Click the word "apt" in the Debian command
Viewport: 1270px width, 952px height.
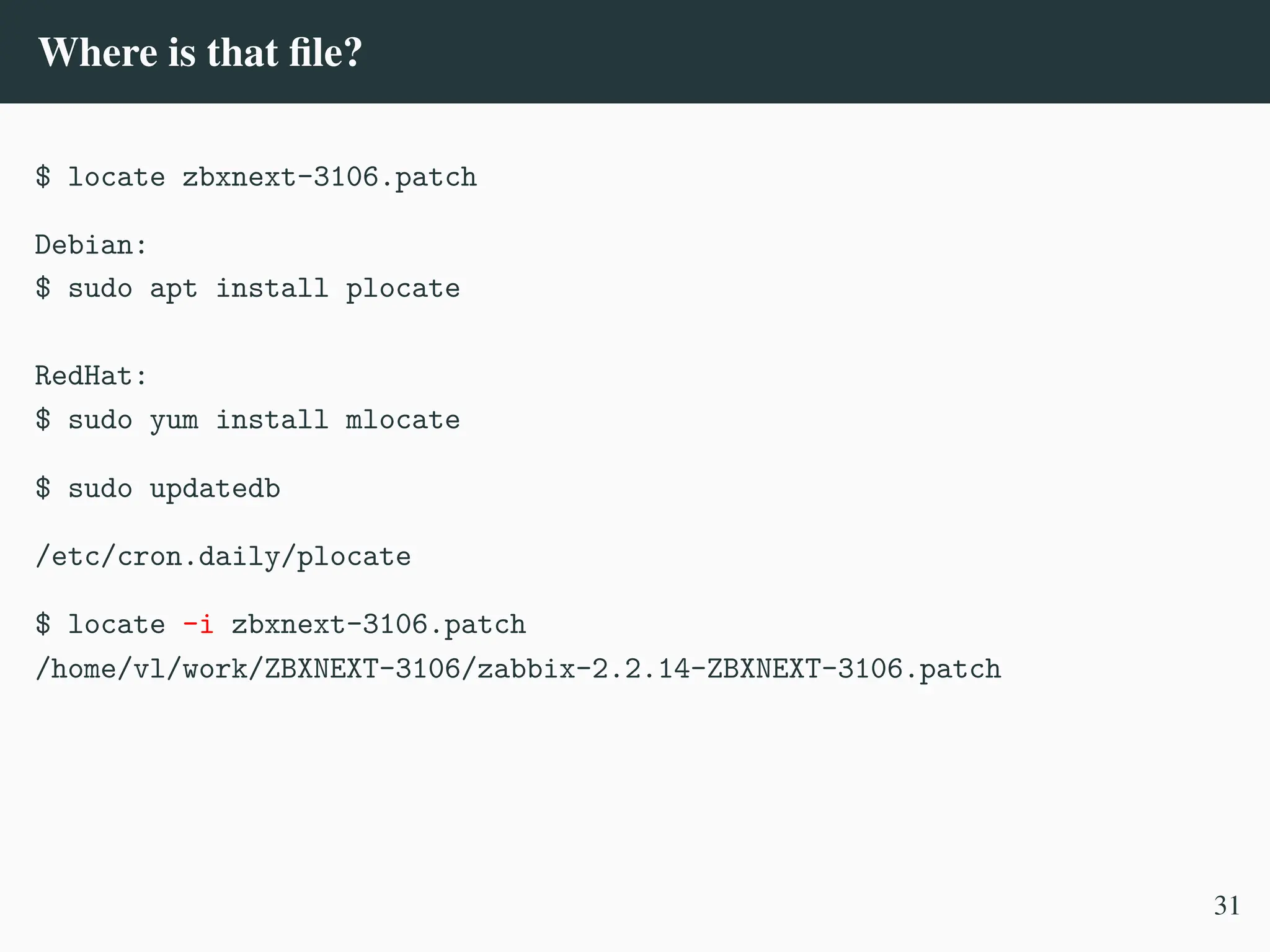173,289
